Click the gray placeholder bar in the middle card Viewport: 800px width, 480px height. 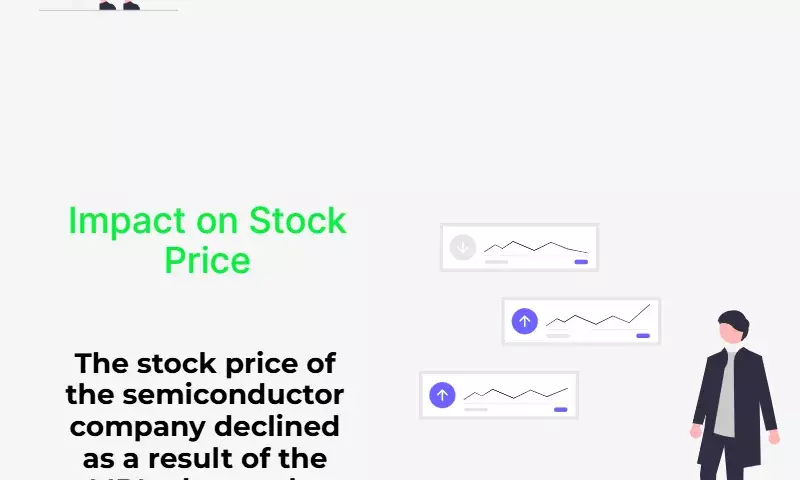pyautogui.click(x=558, y=336)
